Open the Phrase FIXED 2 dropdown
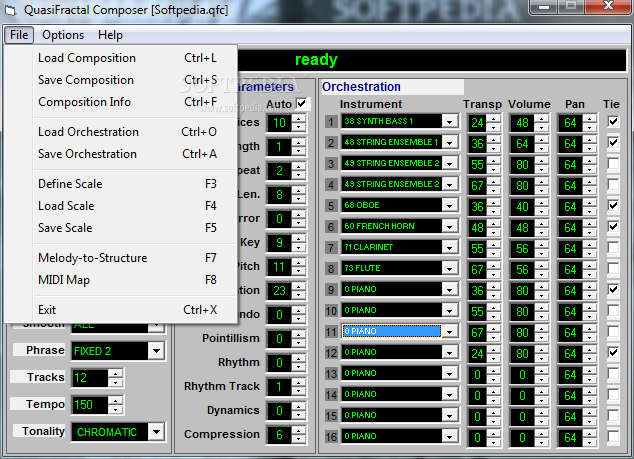 click(156, 351)
